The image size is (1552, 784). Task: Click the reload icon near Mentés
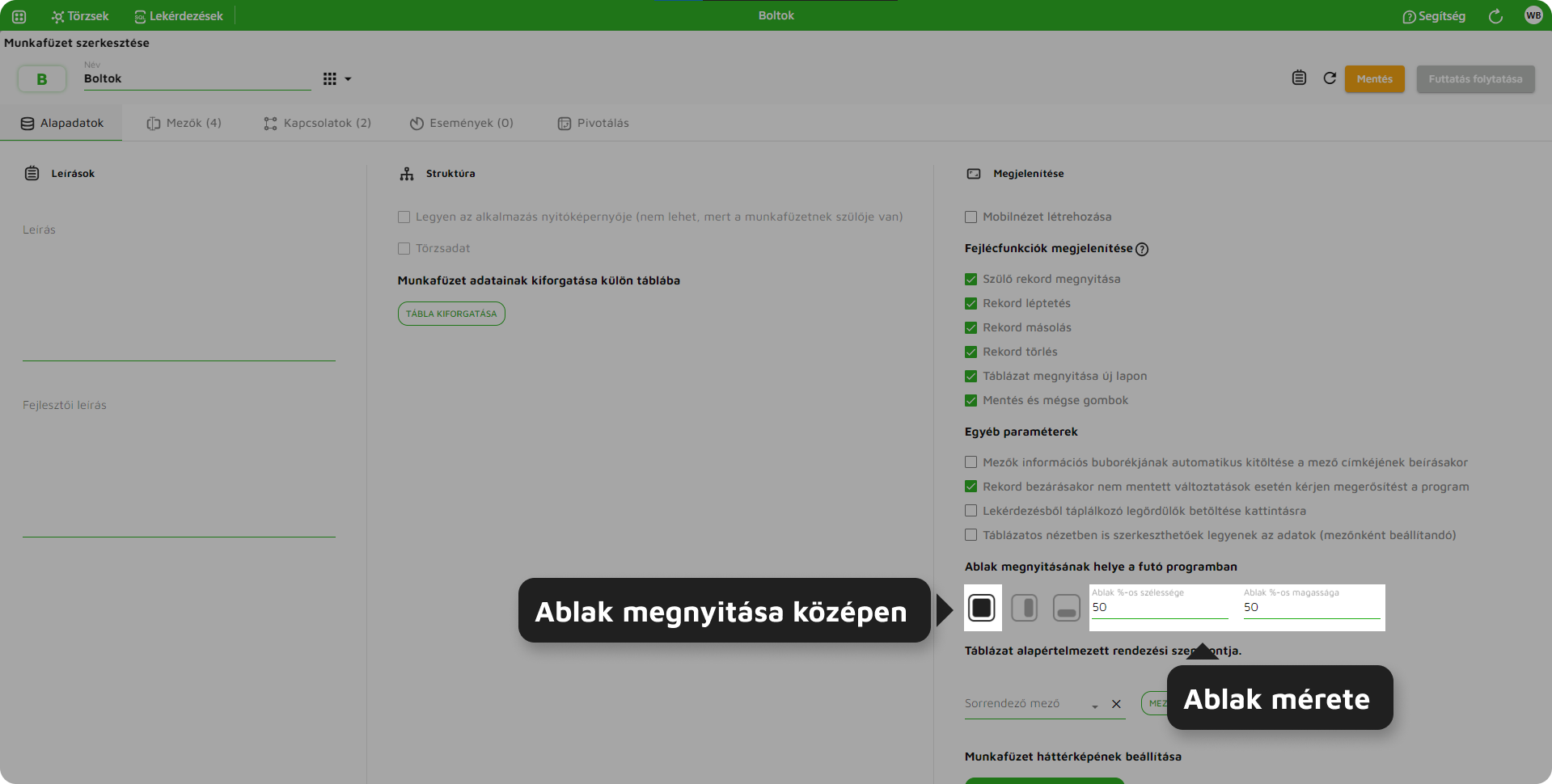pyautogui.click(x=1330, y=78)
